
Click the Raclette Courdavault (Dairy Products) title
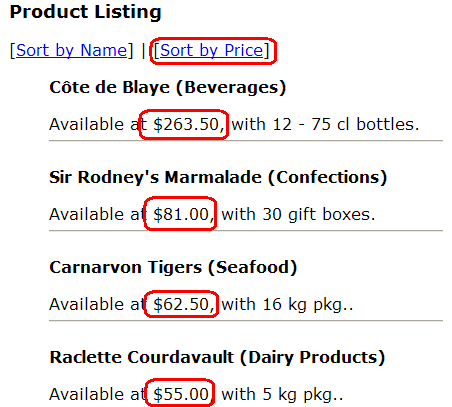tap(217, 357)
